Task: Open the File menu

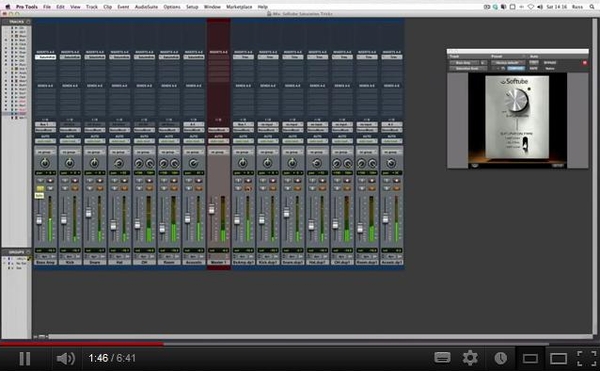Action: click(x=47, y=7)
